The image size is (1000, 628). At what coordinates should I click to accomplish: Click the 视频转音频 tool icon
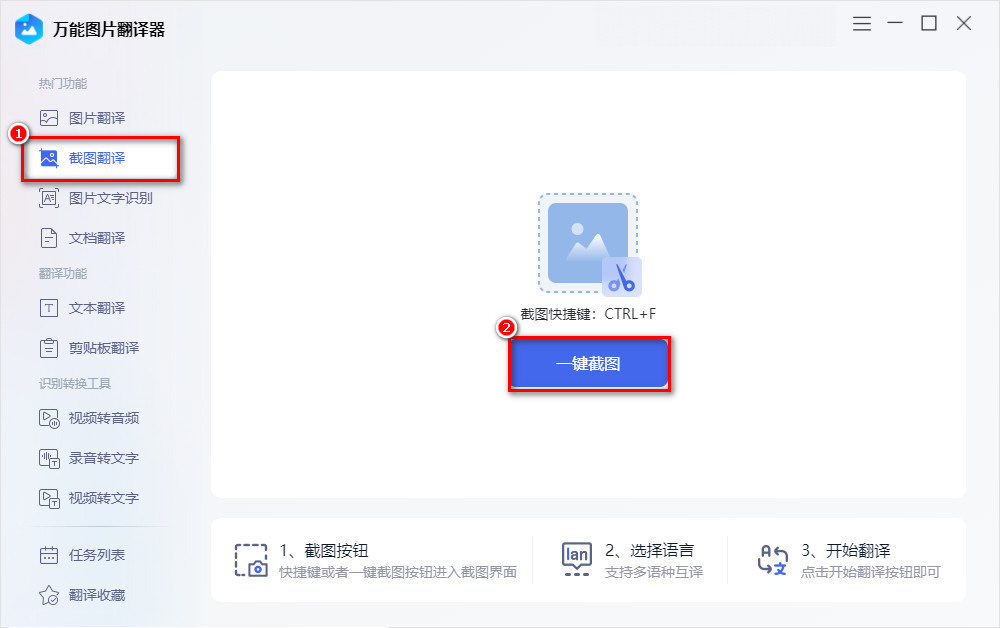50,418
